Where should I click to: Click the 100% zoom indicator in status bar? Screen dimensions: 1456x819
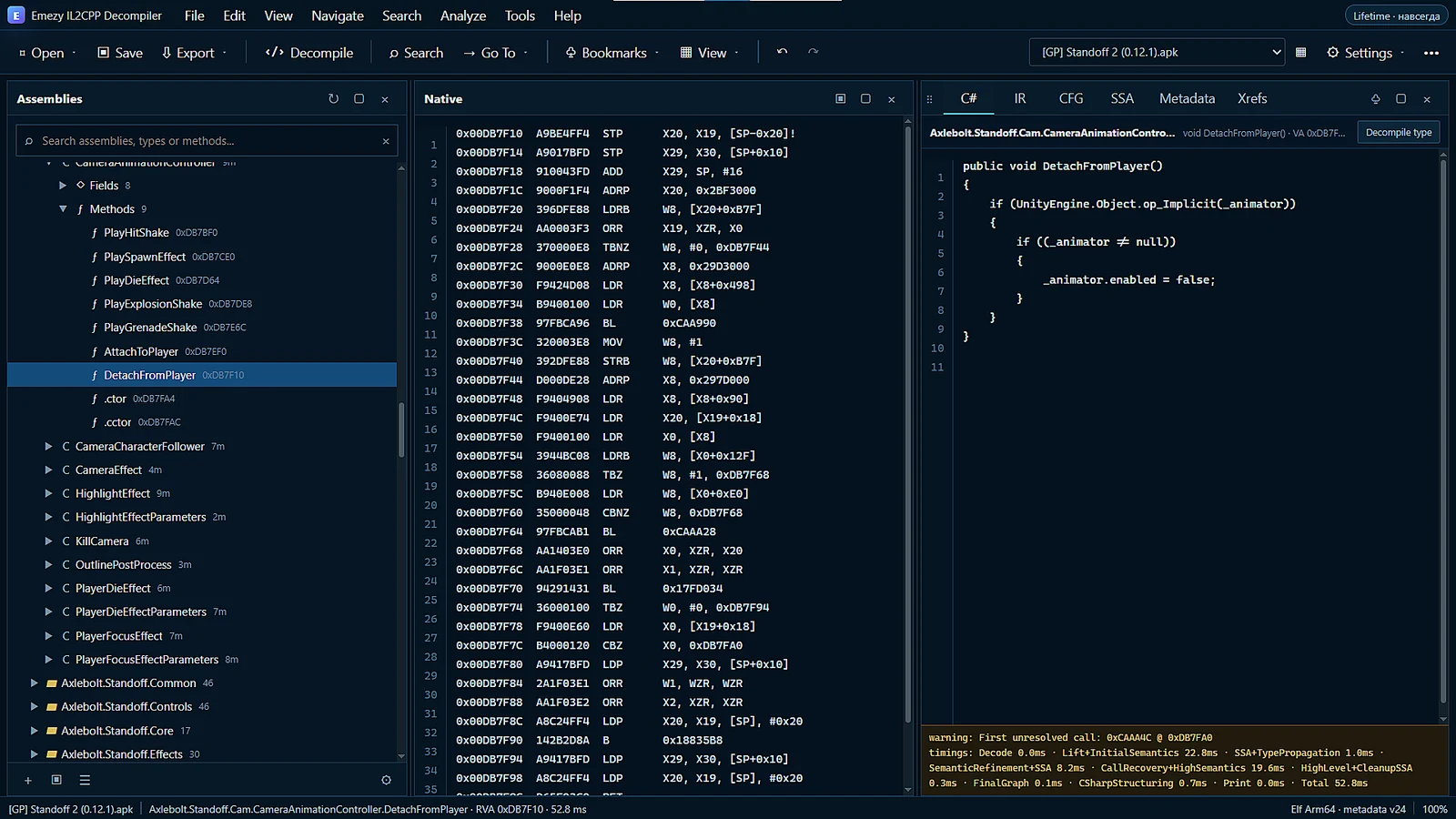click(x=1435, y=809)
